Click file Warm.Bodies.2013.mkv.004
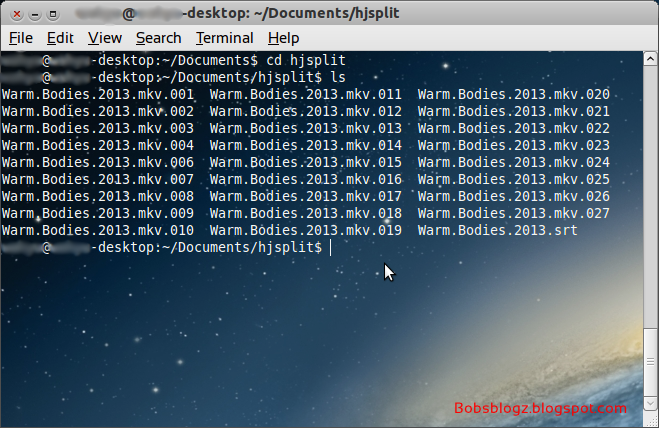 pyautogui.click(x=98, y=145)
